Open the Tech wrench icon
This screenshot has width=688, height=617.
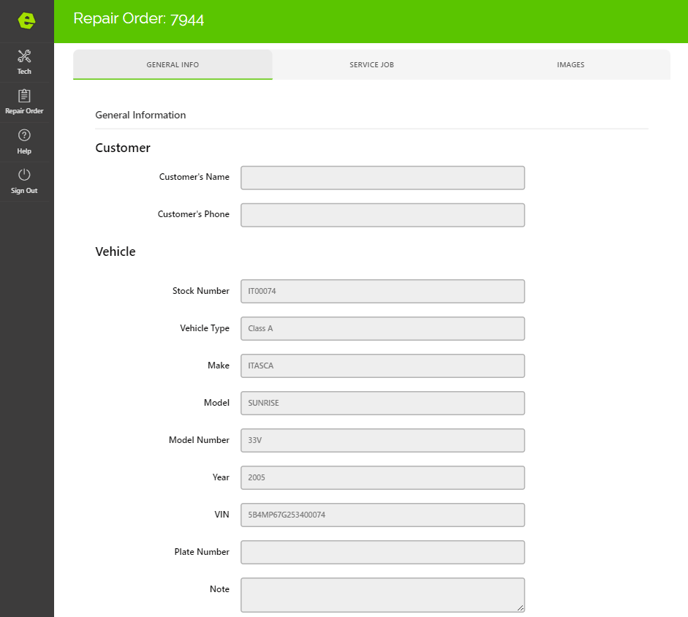(x=24, y=56)
